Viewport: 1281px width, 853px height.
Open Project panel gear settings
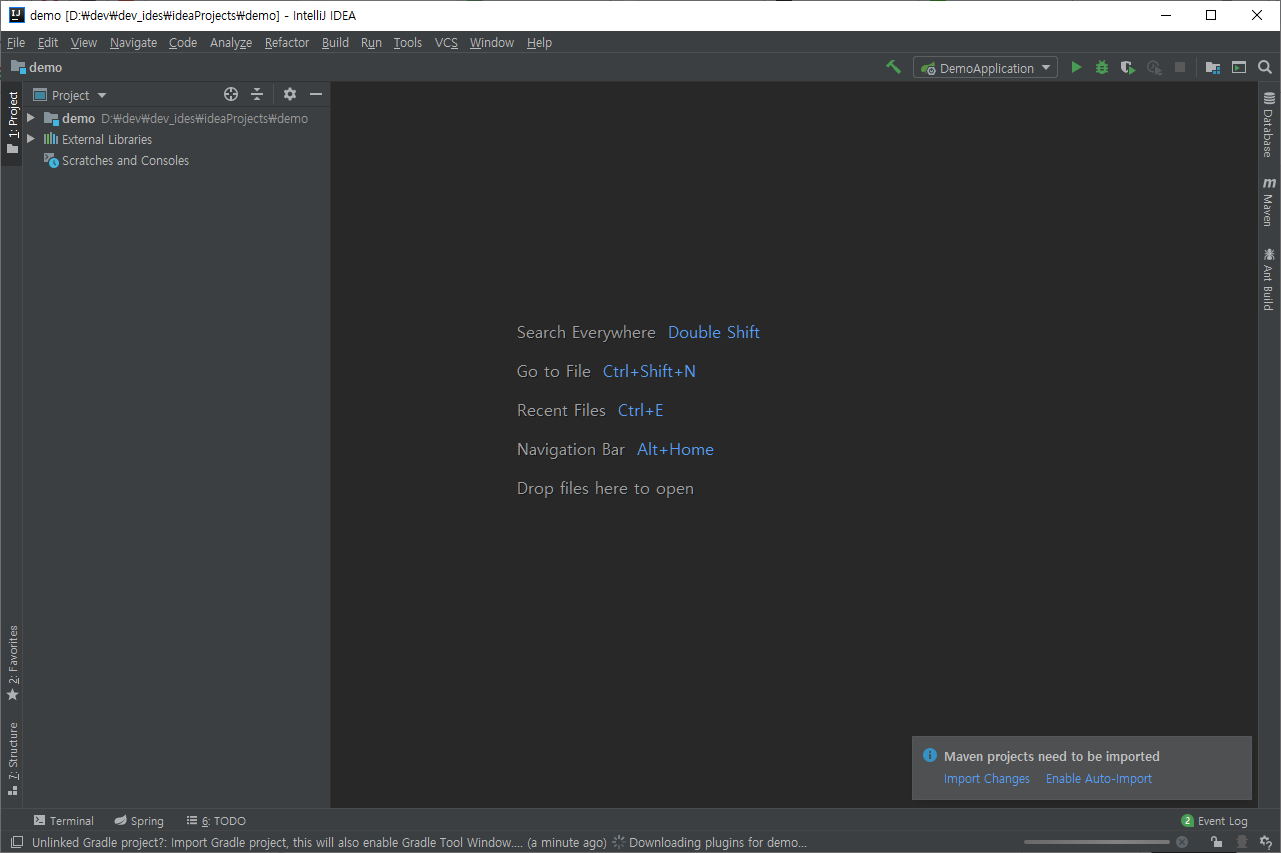click(290, 94)
